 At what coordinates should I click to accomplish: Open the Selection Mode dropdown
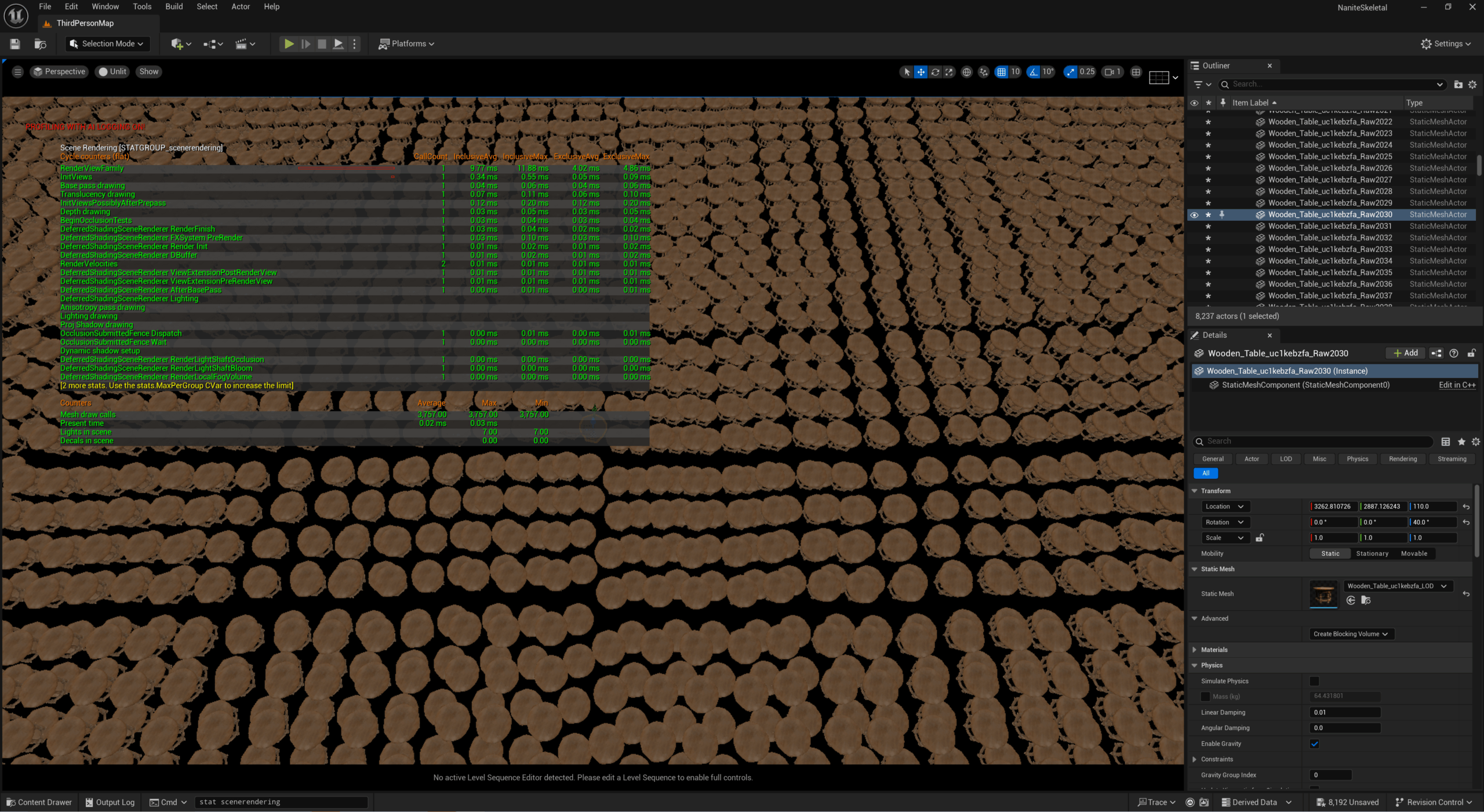click(107, 44)
